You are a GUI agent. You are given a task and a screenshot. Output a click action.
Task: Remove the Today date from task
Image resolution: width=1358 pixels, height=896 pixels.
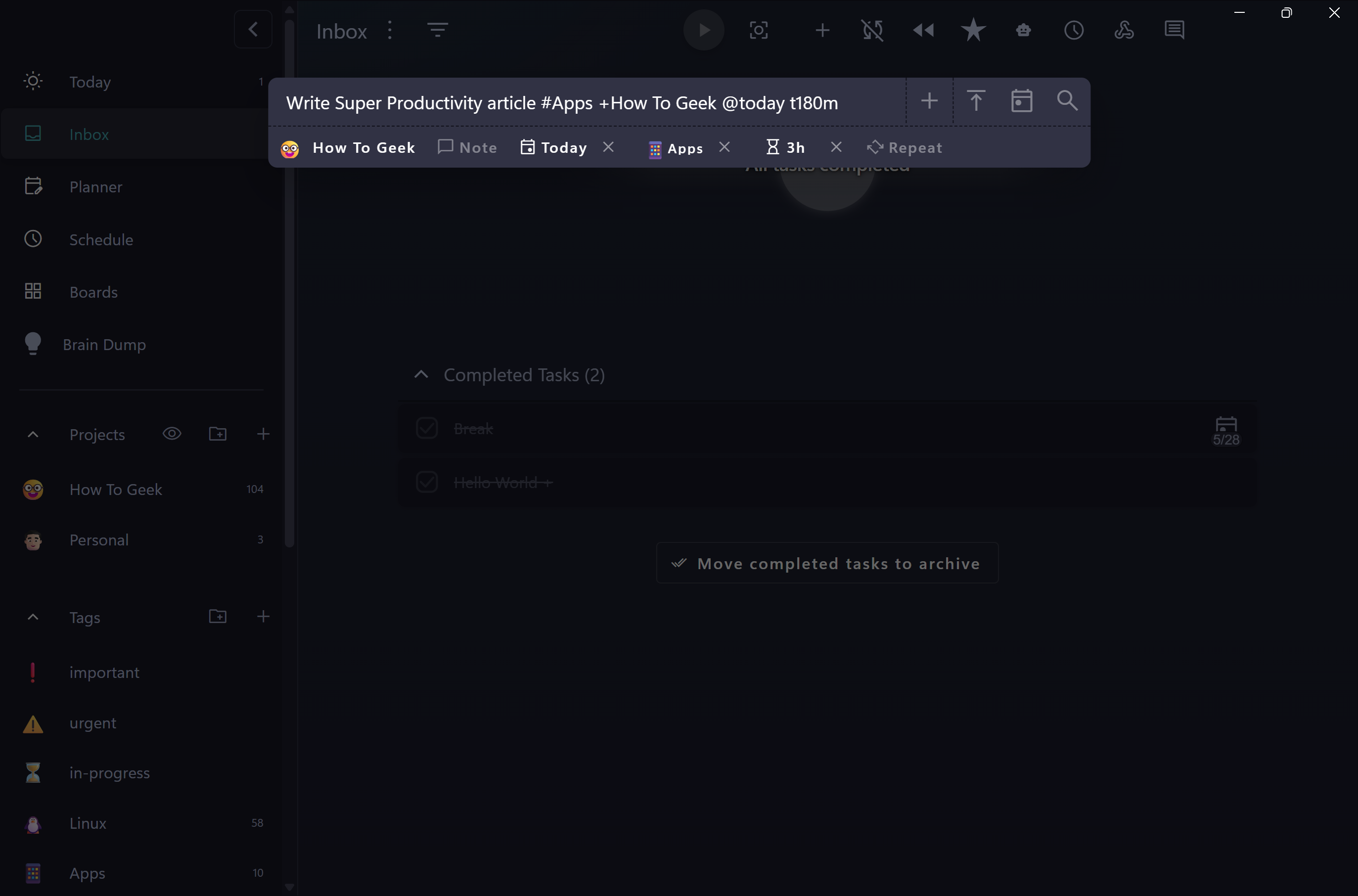(x=608, y=147)
